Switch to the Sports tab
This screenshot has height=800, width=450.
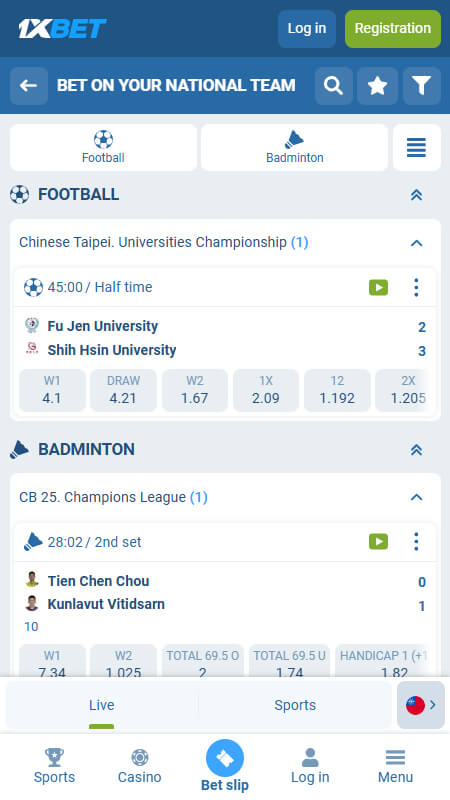coord(295,705)
